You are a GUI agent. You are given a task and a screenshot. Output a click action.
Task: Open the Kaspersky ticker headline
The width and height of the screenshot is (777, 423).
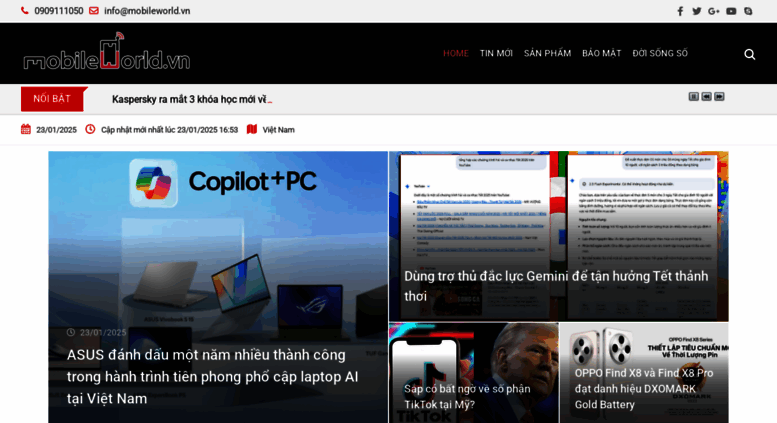191,100
